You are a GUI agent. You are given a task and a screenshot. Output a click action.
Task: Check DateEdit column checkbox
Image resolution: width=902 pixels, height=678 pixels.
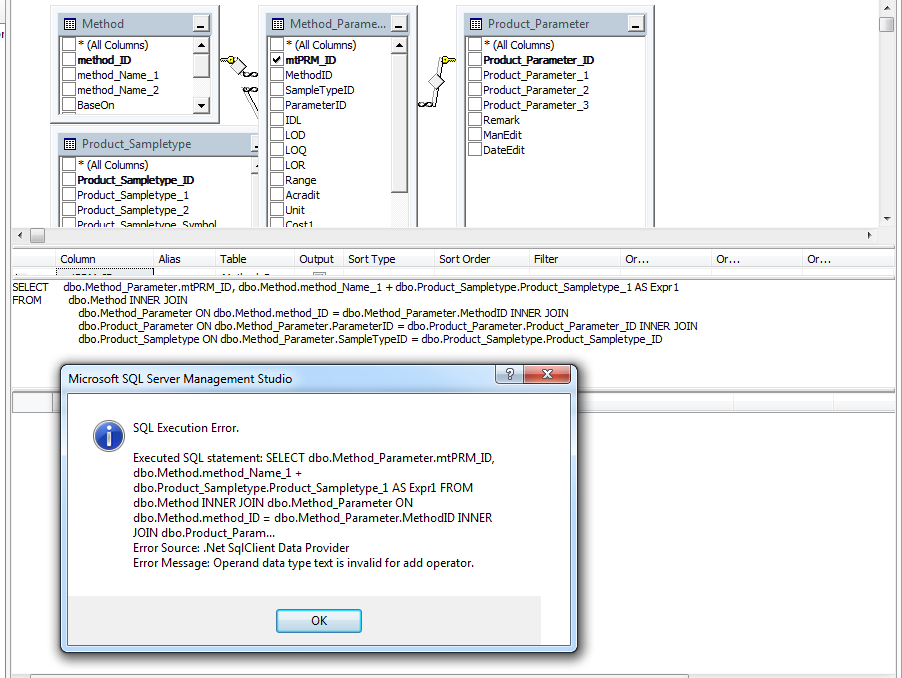point(475,150)
